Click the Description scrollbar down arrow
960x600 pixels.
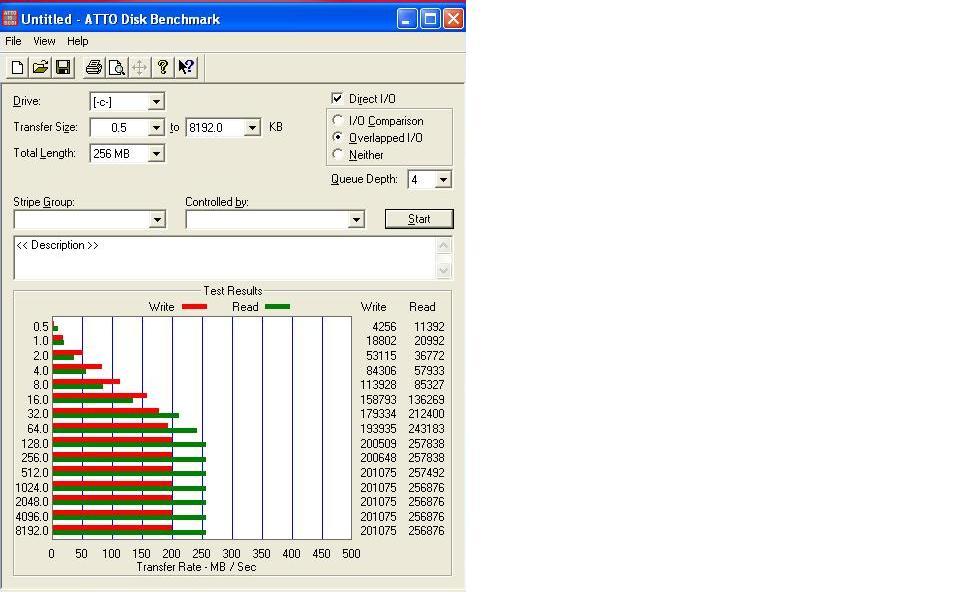pos(444,270)
